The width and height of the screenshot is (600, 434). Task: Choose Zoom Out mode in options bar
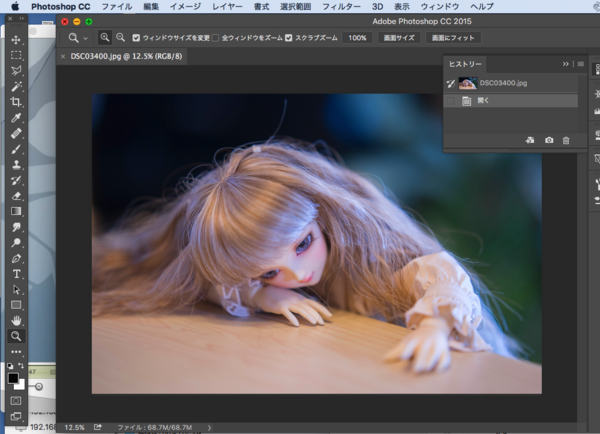(x=121, y=38)
